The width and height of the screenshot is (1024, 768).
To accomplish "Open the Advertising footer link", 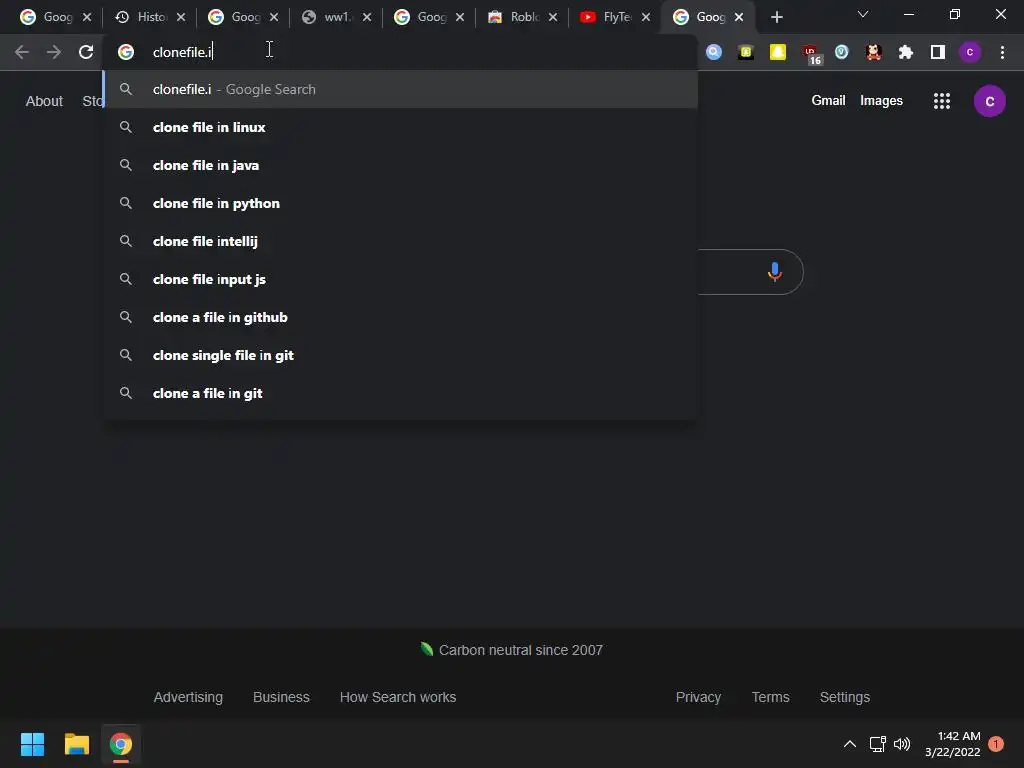I will [188, 697].
